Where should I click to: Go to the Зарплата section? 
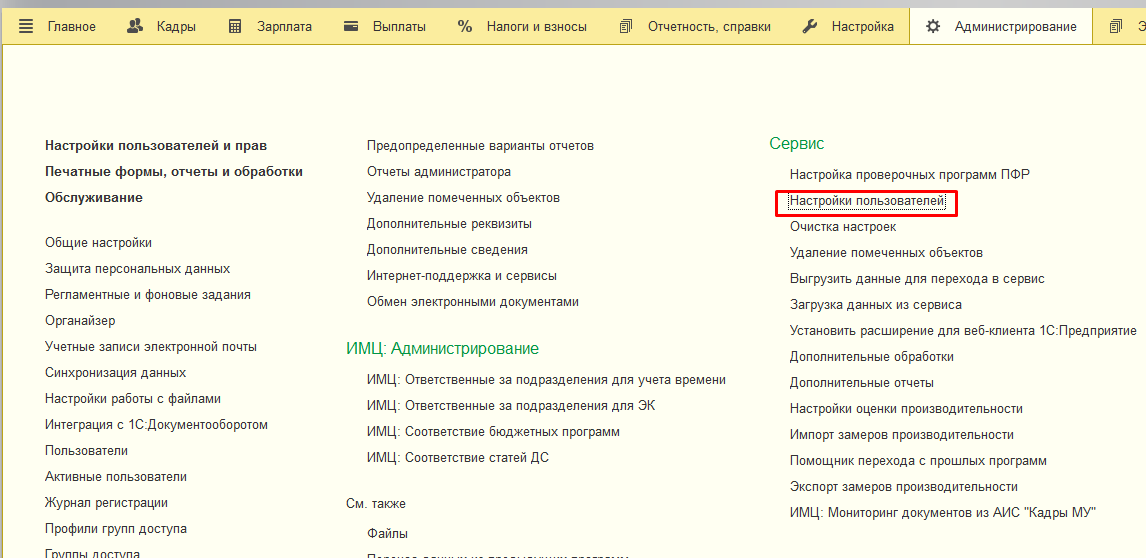tap(284, 27)
